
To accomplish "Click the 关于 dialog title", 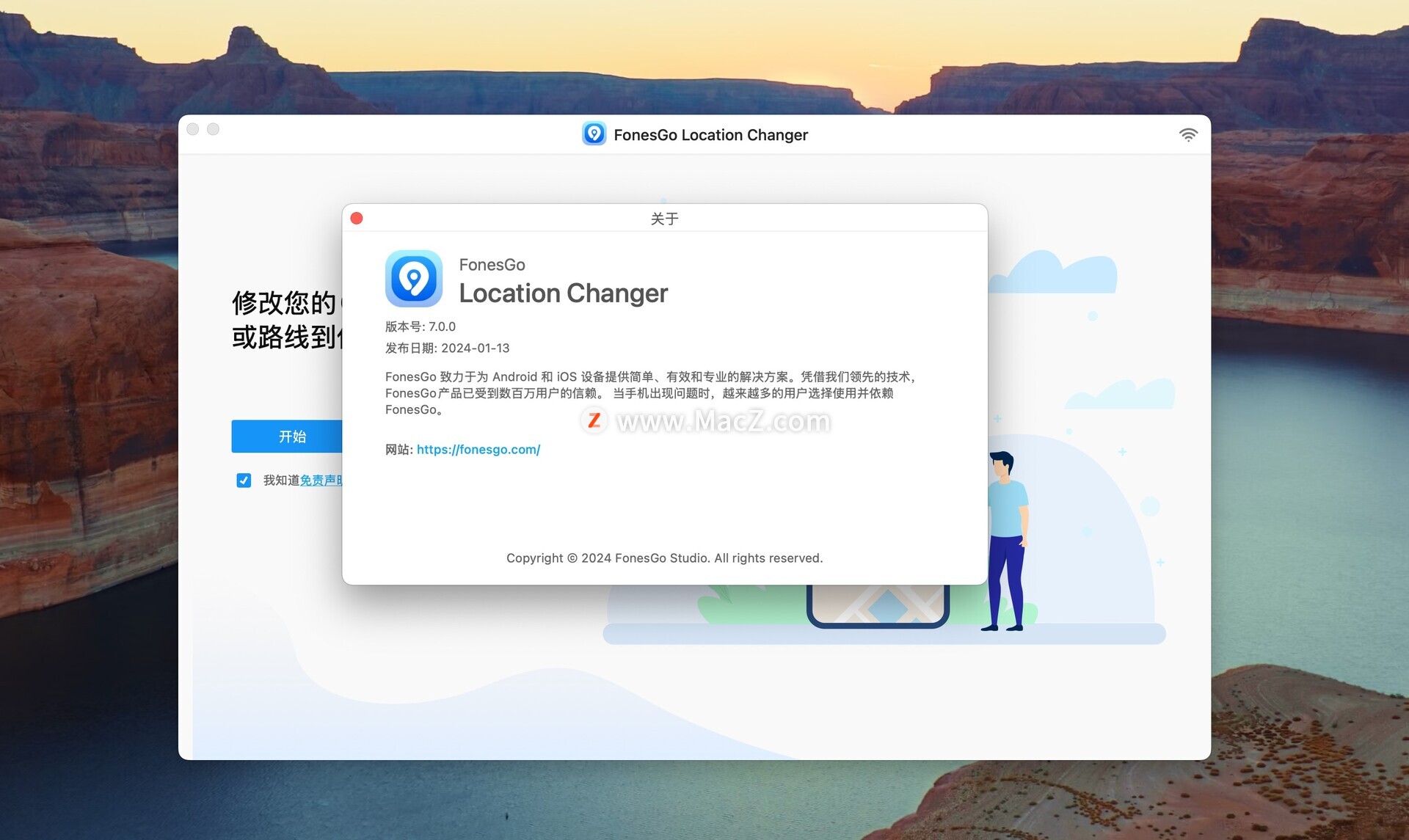I will 665,219.
